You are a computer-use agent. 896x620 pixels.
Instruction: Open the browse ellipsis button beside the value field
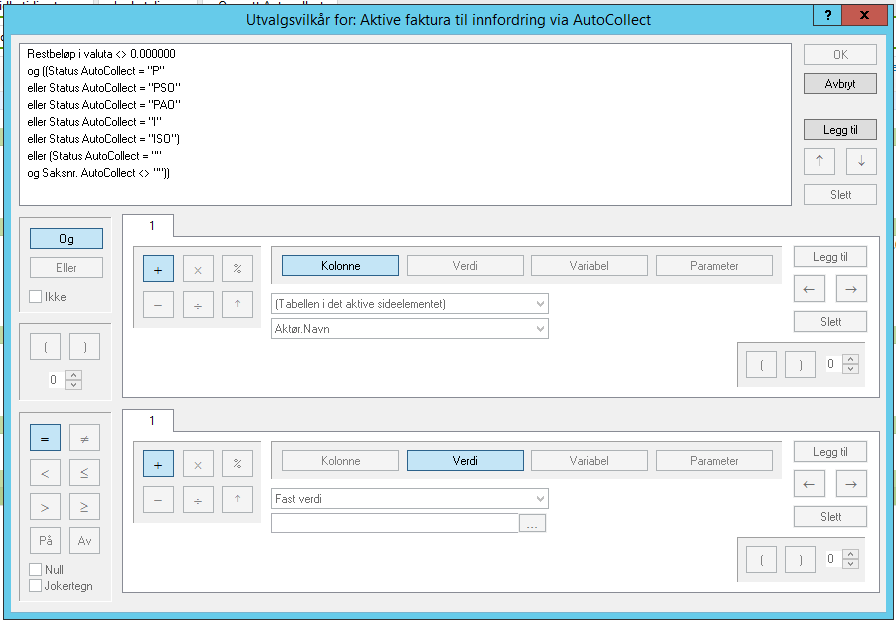[532, 523]
